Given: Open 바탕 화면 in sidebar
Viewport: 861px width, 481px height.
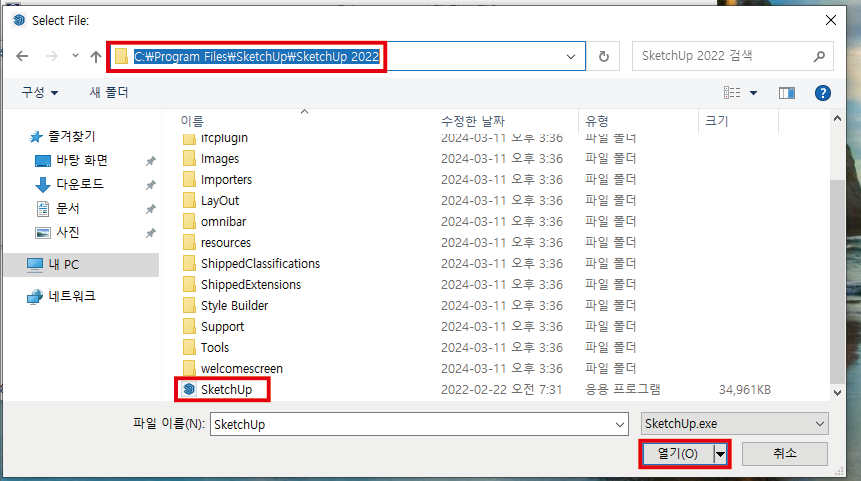Looking at the screenshot, I should pos(81,160).
